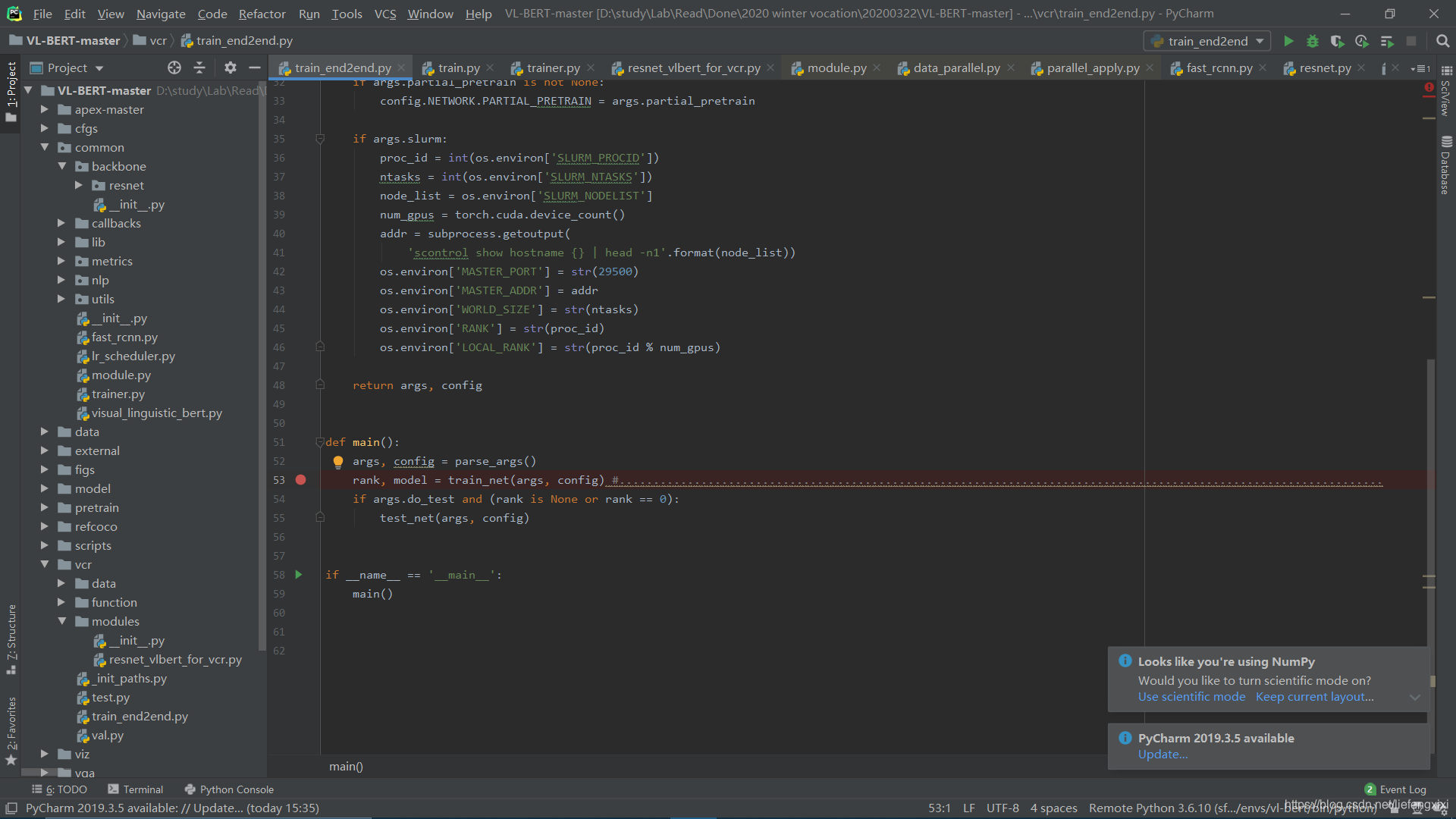Open the Python Console tool window
1456x819 pixels.
(x=229, y=789)
